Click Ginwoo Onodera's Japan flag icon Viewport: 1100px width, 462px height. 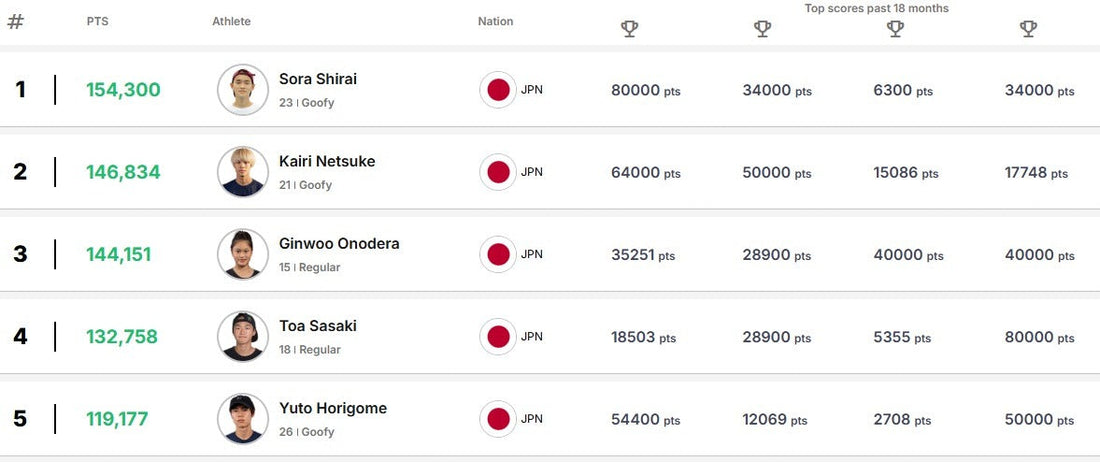(x=498, y=255)
